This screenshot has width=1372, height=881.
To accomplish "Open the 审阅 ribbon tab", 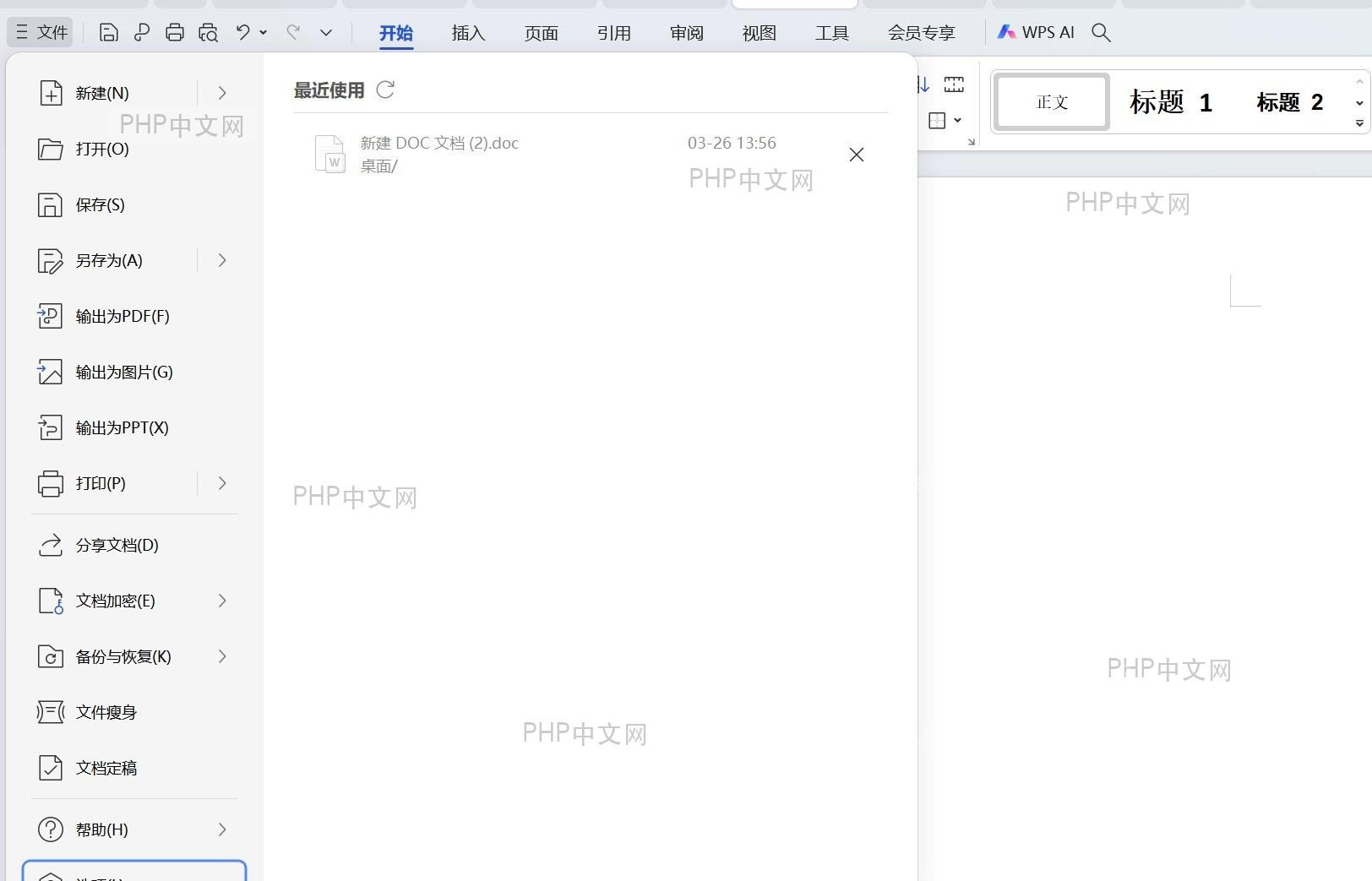I will 686,33.
